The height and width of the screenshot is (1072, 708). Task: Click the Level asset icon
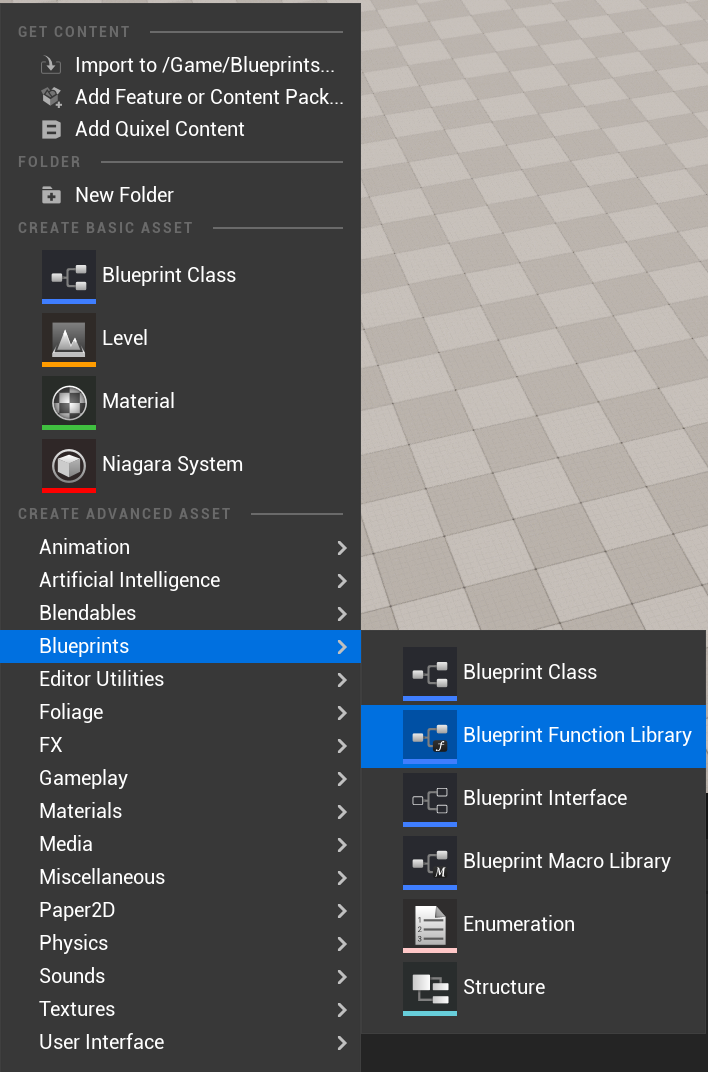pyautogui.click(x=69, y=339)
